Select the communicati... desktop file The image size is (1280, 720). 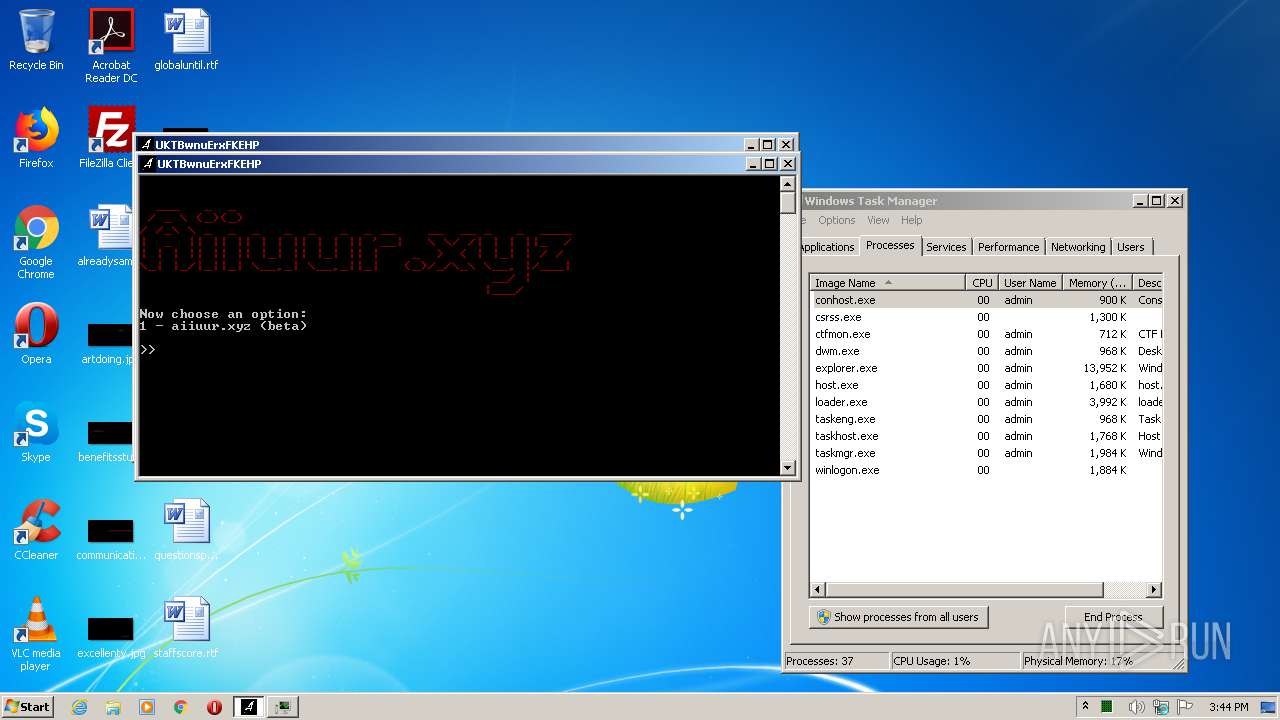click(x=111, y=538)
